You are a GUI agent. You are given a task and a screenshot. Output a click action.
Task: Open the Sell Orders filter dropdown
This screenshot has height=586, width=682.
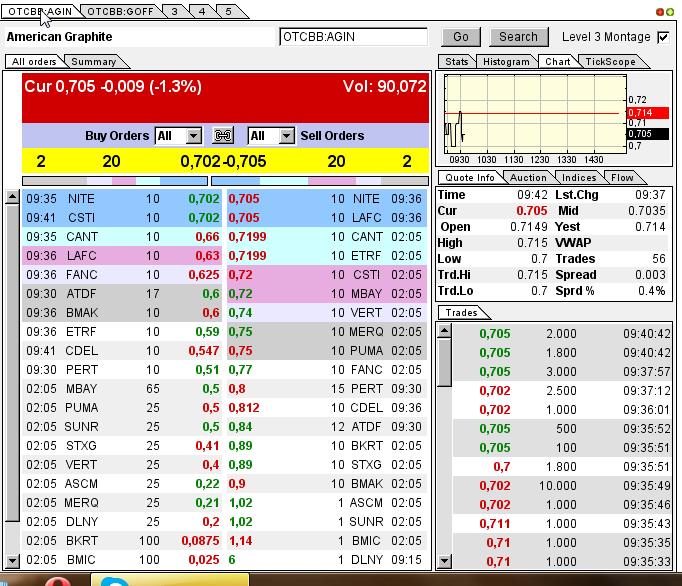pyautogui.click(x=285, y=136)
